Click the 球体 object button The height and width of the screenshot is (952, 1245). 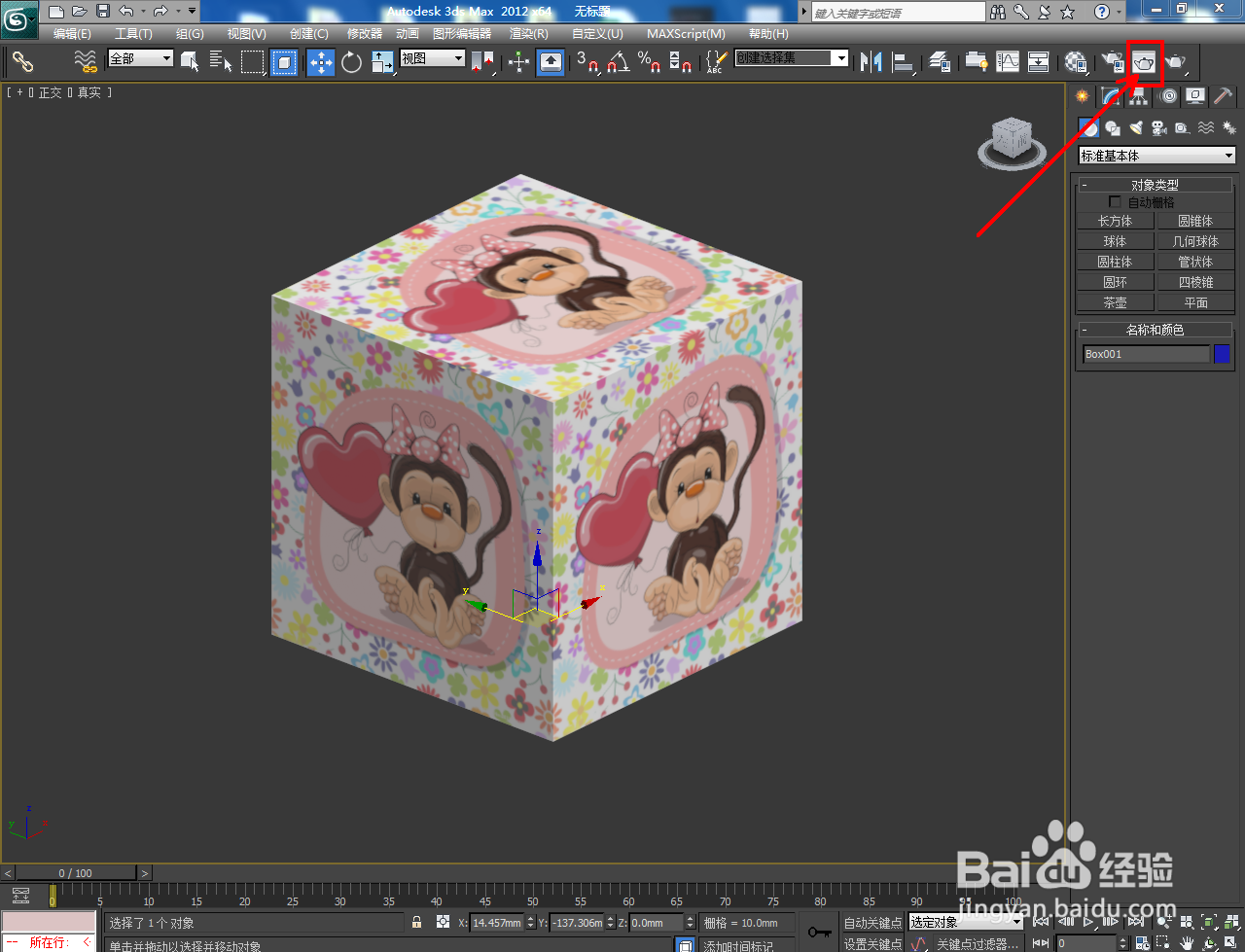[1115, 241]
